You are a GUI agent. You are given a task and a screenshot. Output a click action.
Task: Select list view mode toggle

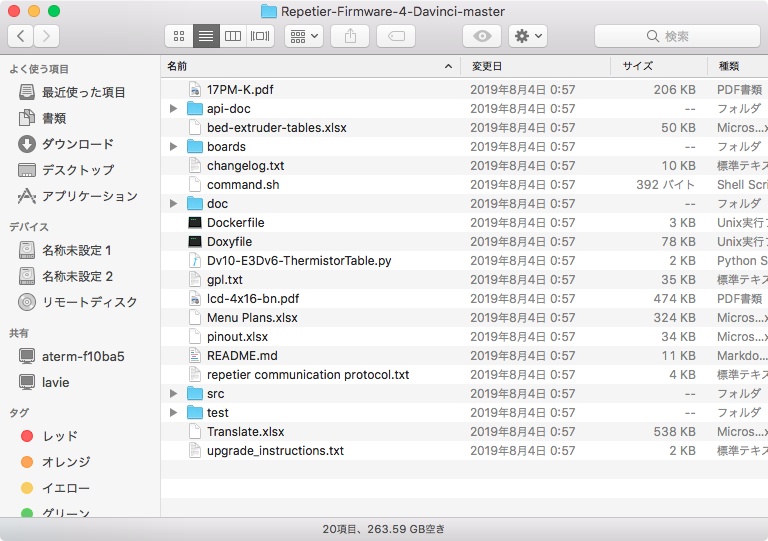click(206, 36)
